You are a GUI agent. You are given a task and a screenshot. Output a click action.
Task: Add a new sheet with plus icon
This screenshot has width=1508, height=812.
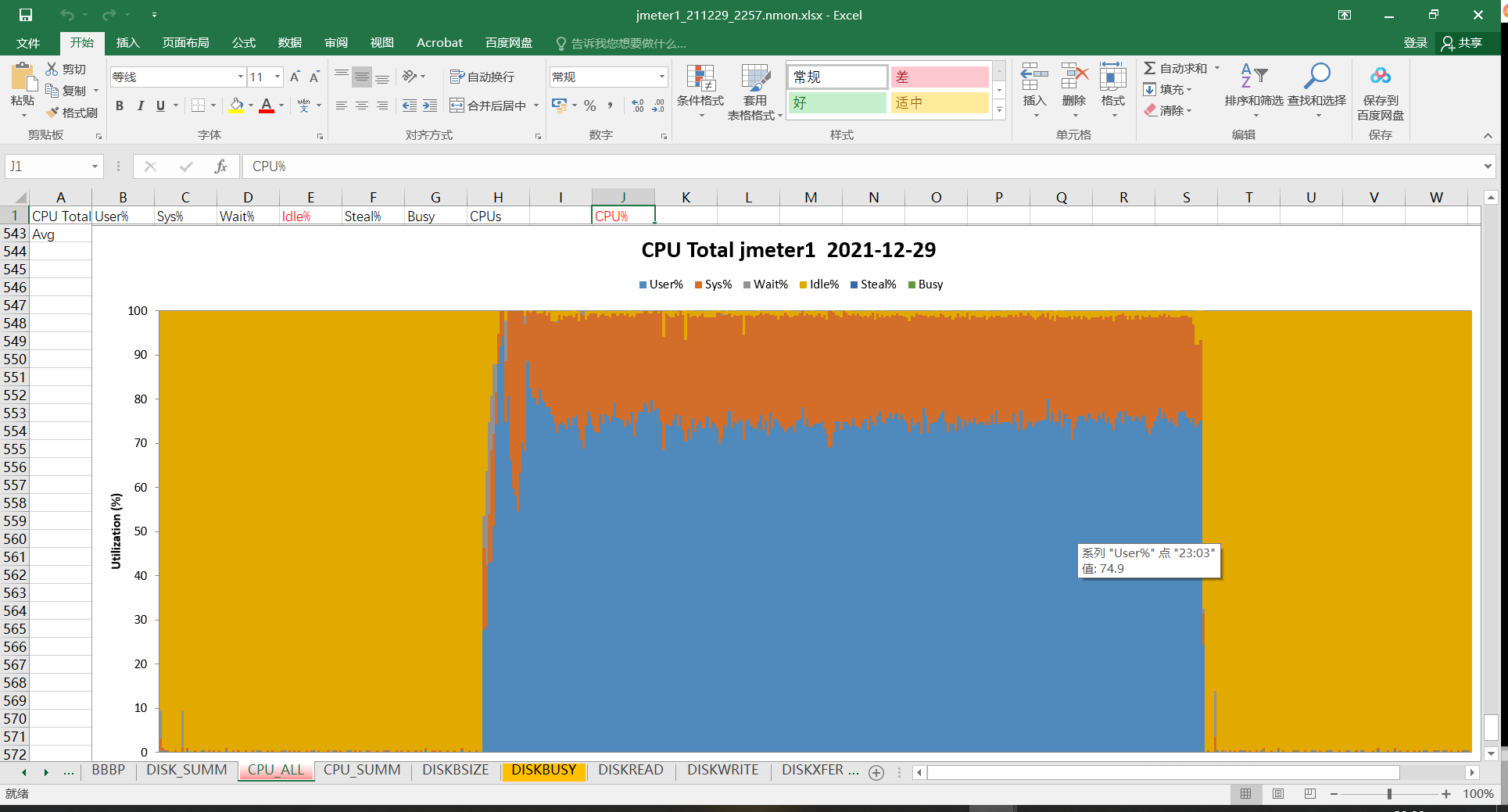tap(876, 772)
